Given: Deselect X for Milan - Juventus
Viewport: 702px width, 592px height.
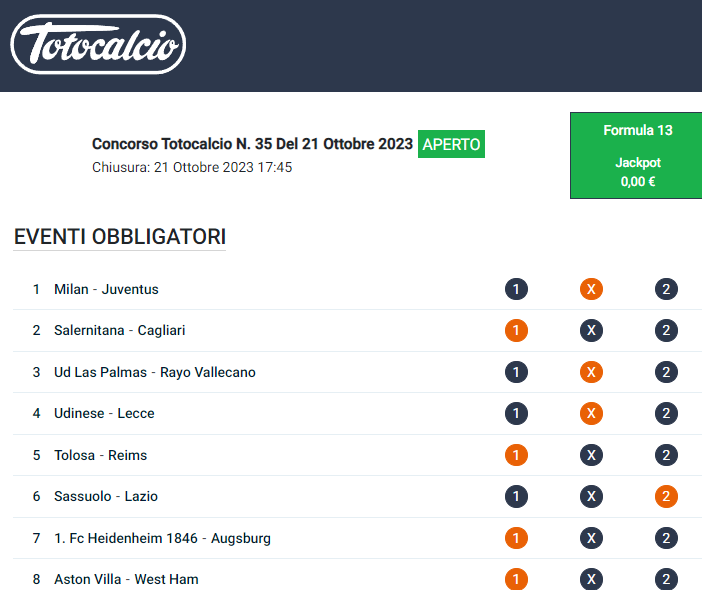Looking at the screenshot, I should click(591, 289).
